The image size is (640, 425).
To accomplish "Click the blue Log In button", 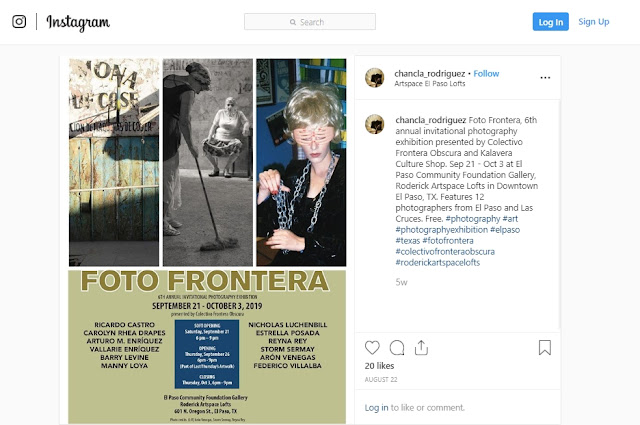I will tap(551, 22).
